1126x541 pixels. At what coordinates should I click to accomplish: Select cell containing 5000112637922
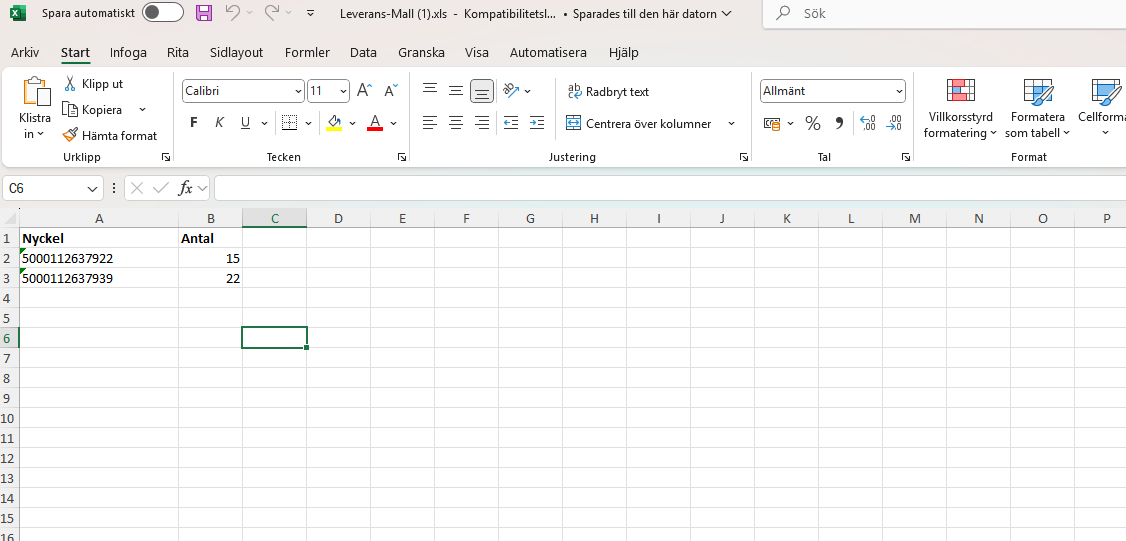99,258
